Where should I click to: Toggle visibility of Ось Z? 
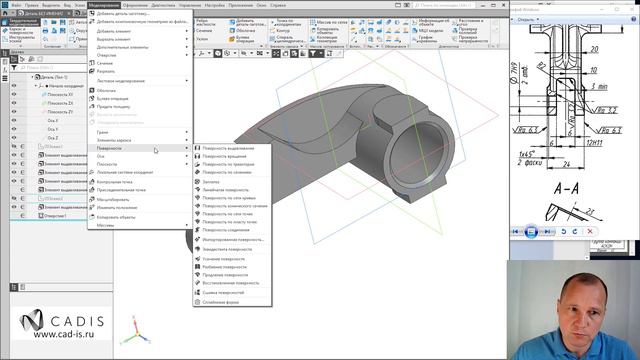pos(14,138)
